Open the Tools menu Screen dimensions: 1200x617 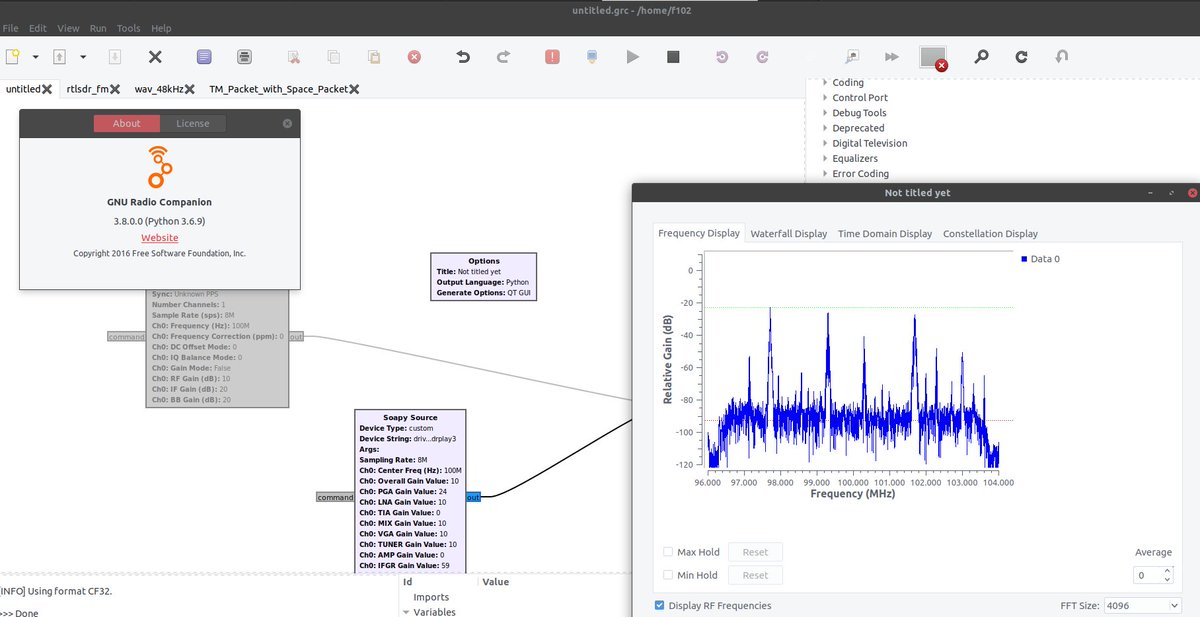pos(128,28)
